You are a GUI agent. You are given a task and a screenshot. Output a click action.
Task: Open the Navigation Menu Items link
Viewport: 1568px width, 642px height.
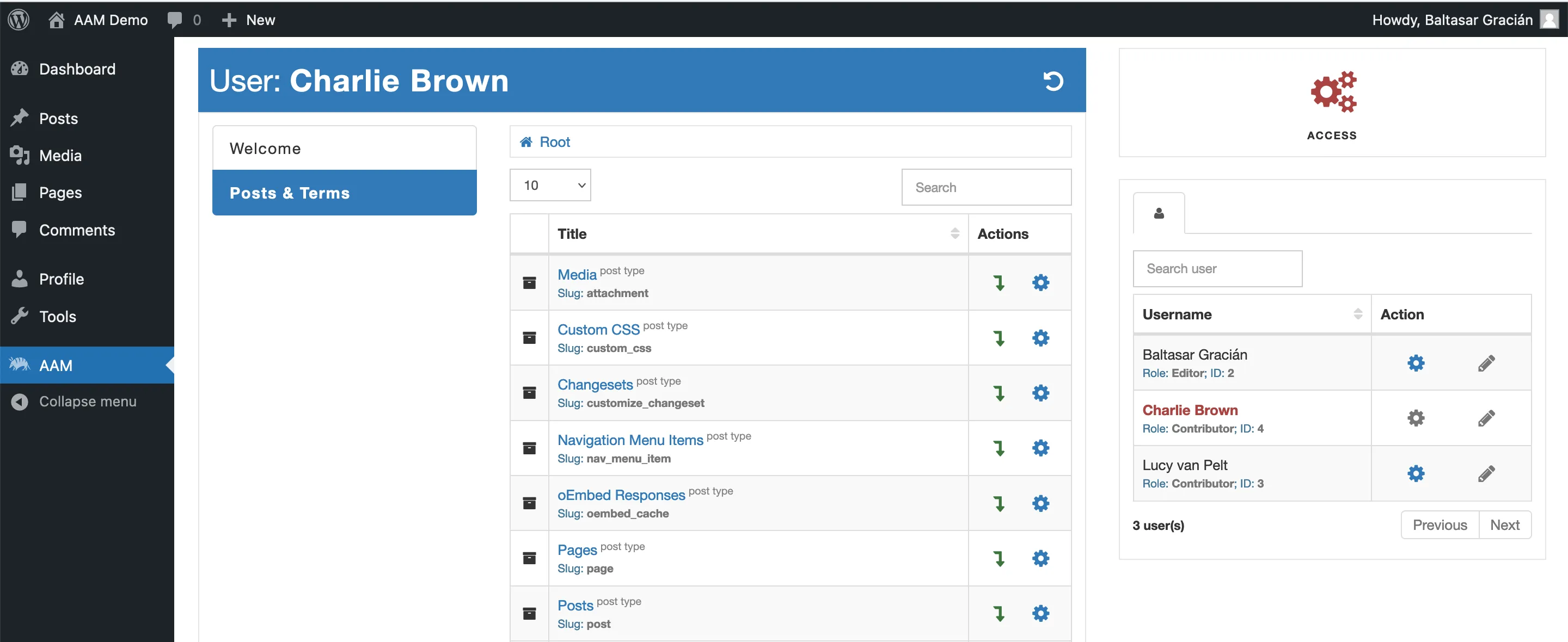[630, 440]
